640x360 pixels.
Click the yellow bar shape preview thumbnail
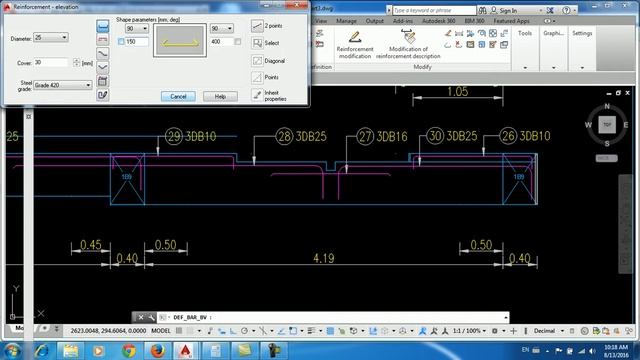[x=180, y=40]
